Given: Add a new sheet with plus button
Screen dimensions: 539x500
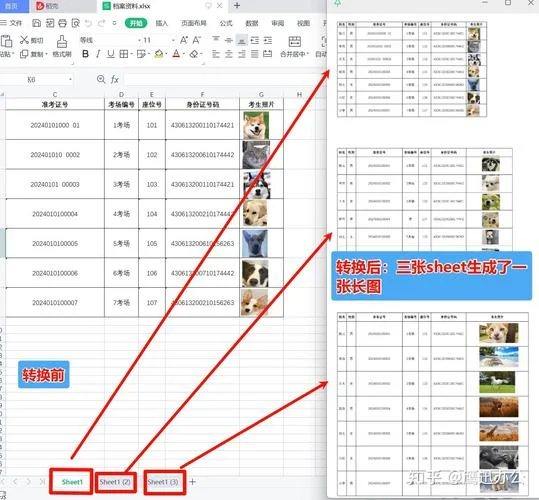Looking at the screenshot, I should 193,482.
